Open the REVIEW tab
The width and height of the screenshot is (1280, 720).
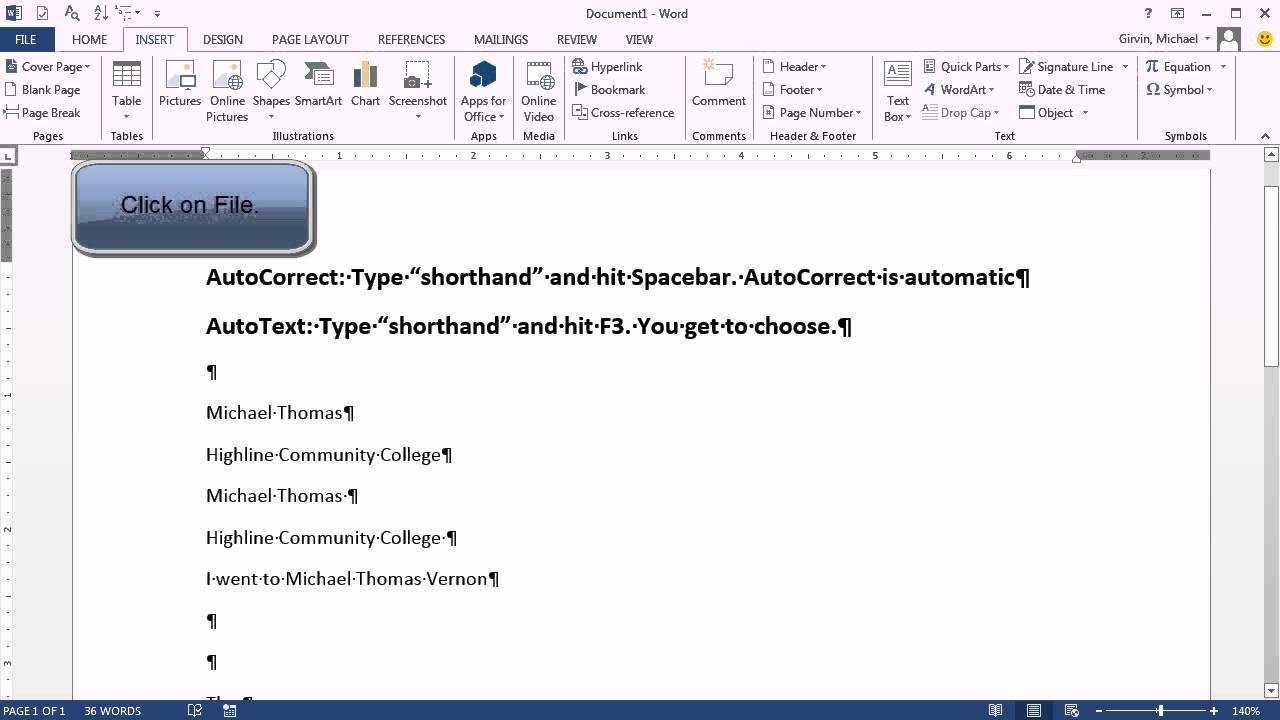coord(577,39)
